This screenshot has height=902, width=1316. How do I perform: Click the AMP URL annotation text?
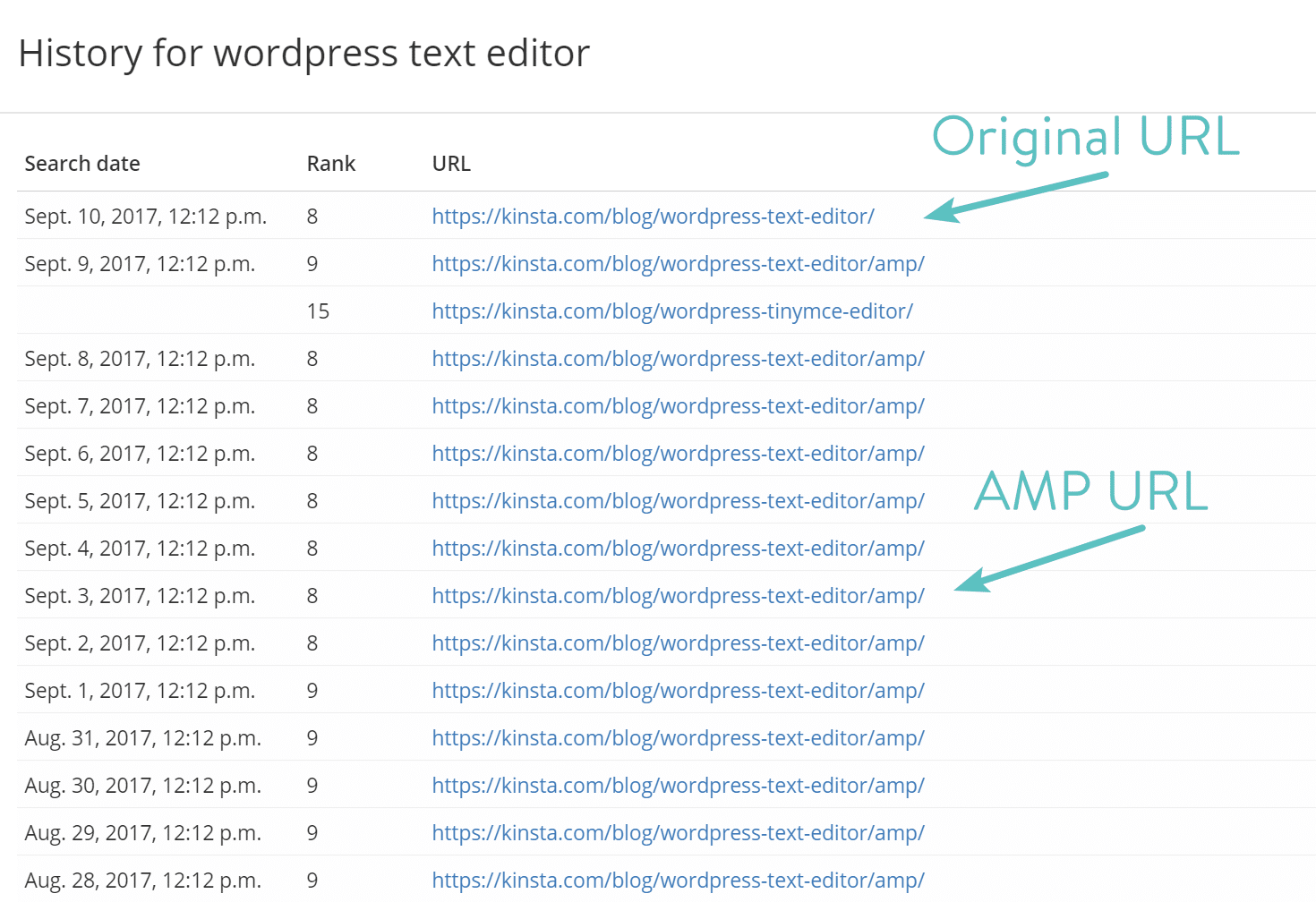click(1089, 490)
